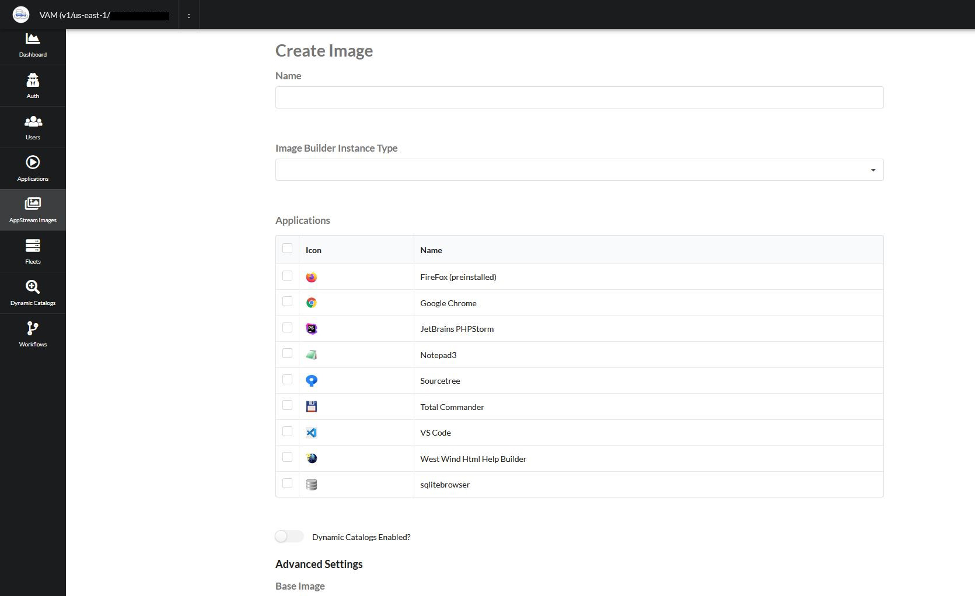Select the Workflows sidebar icon
Image resolution: width=977 pixels, height=597 pixels.
(x=33, y=333)
